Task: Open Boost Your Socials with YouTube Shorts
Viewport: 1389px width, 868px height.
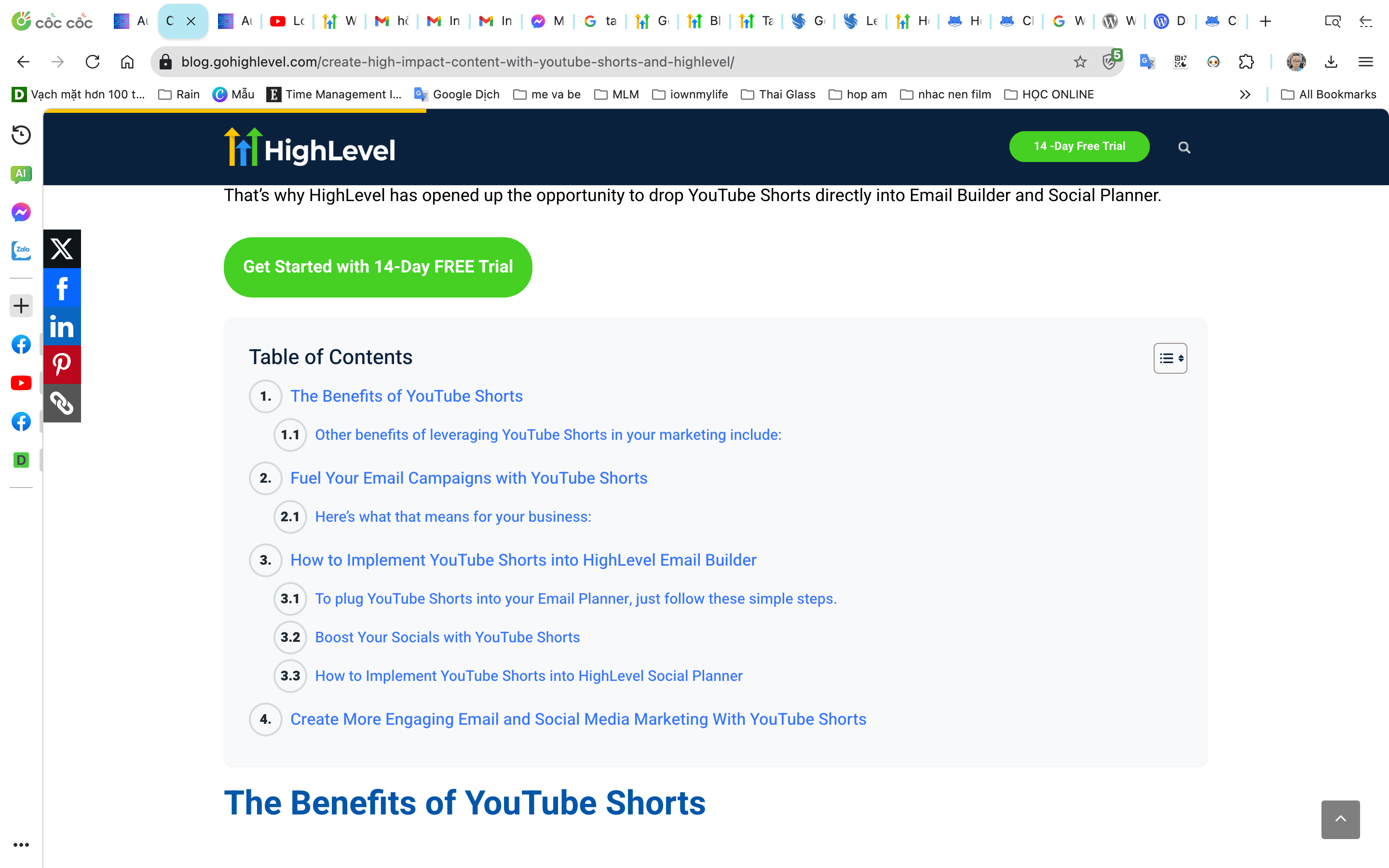Action: click(x=448, y=637)
